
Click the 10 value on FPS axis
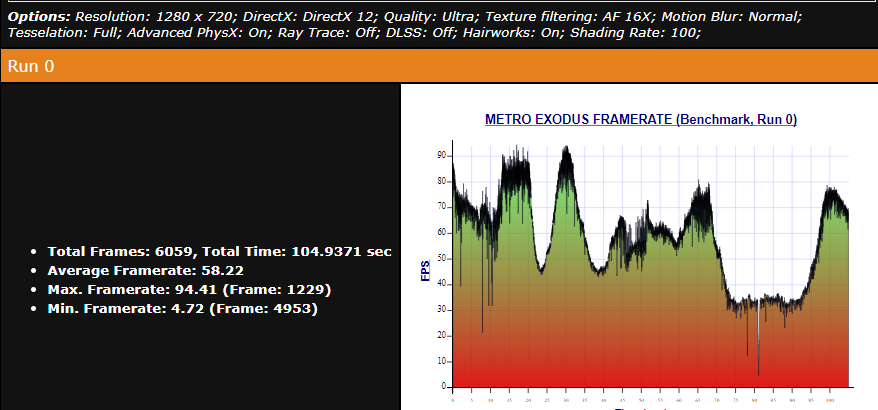click(441, 361)
